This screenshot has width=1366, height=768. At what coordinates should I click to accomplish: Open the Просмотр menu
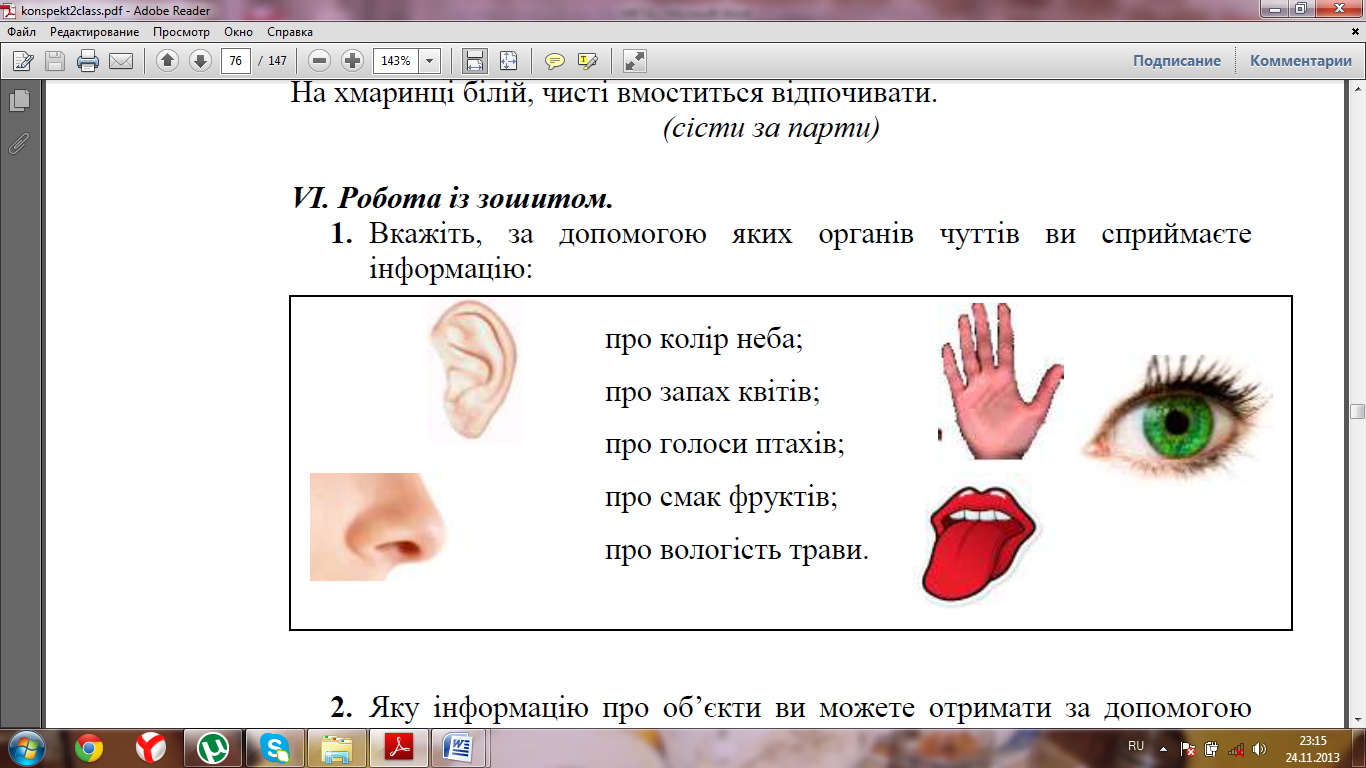click(x=181, y=32)
